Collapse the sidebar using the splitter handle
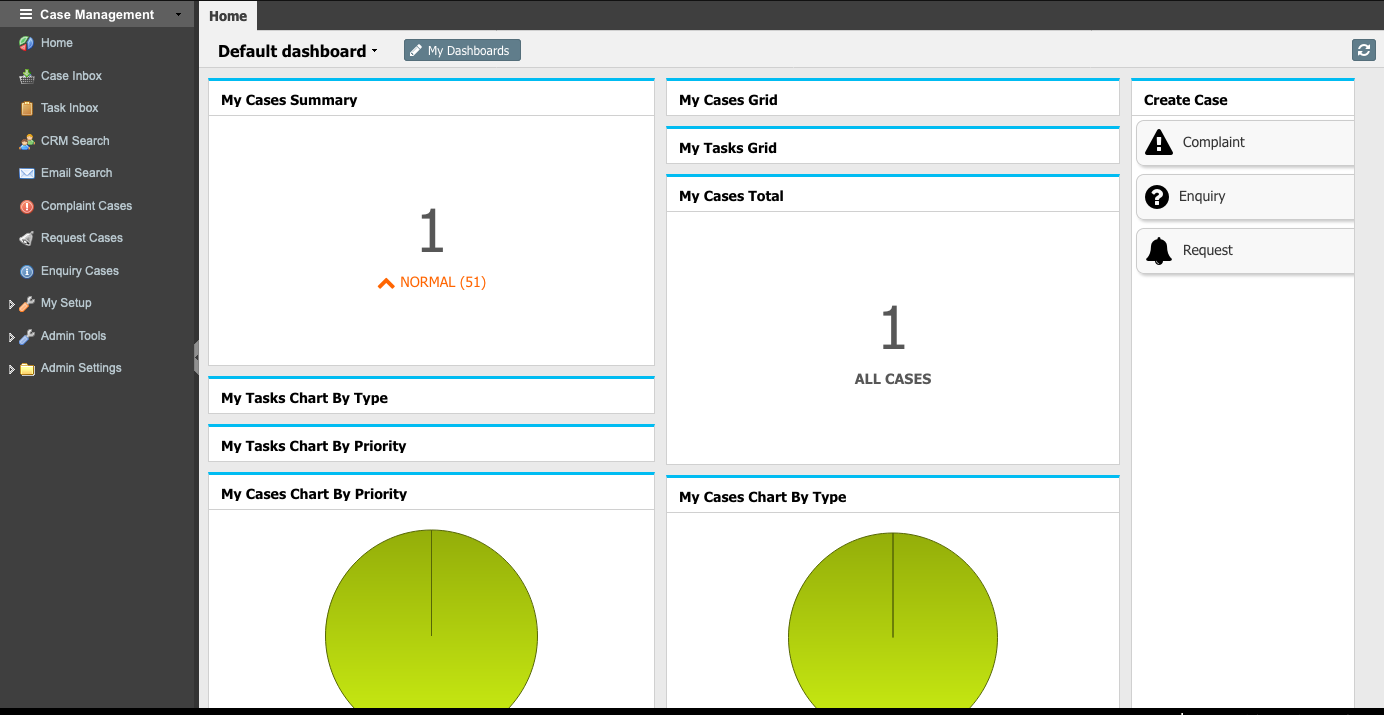 tap(197, 357)
